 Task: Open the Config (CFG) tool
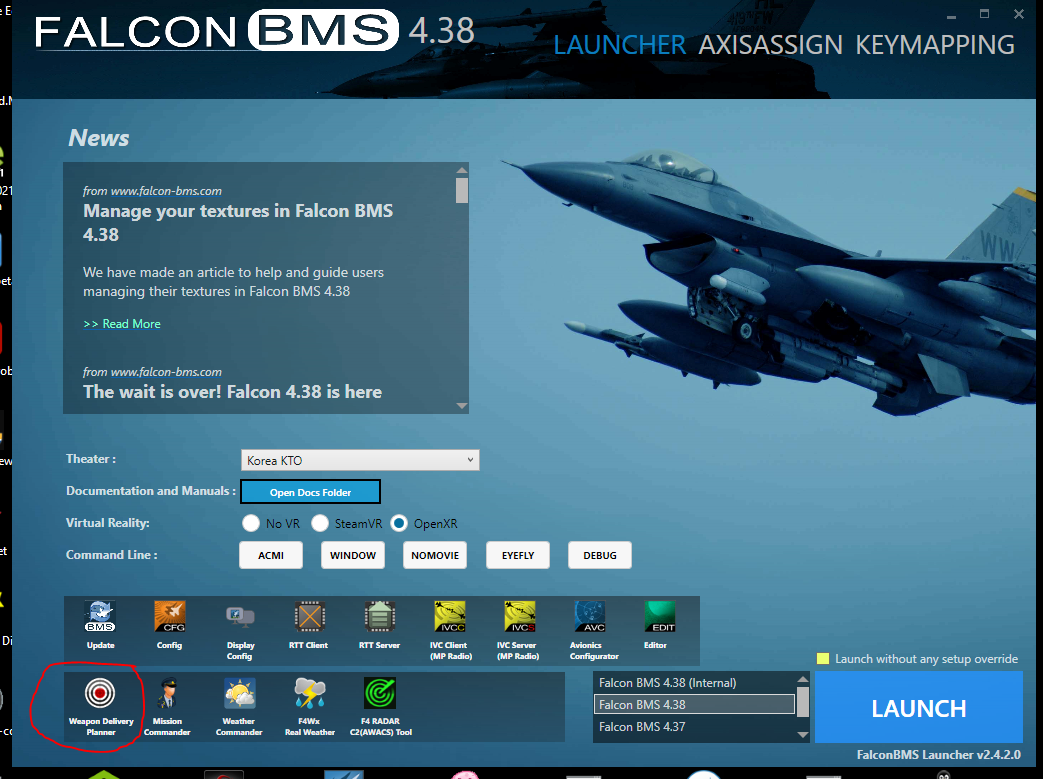point(170,617)
